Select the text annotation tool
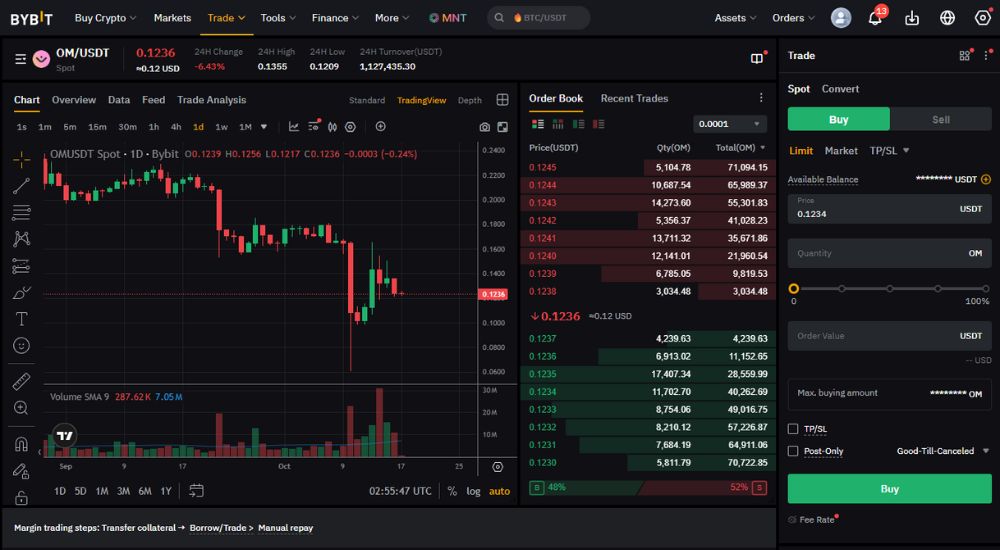 coord(21,318)
